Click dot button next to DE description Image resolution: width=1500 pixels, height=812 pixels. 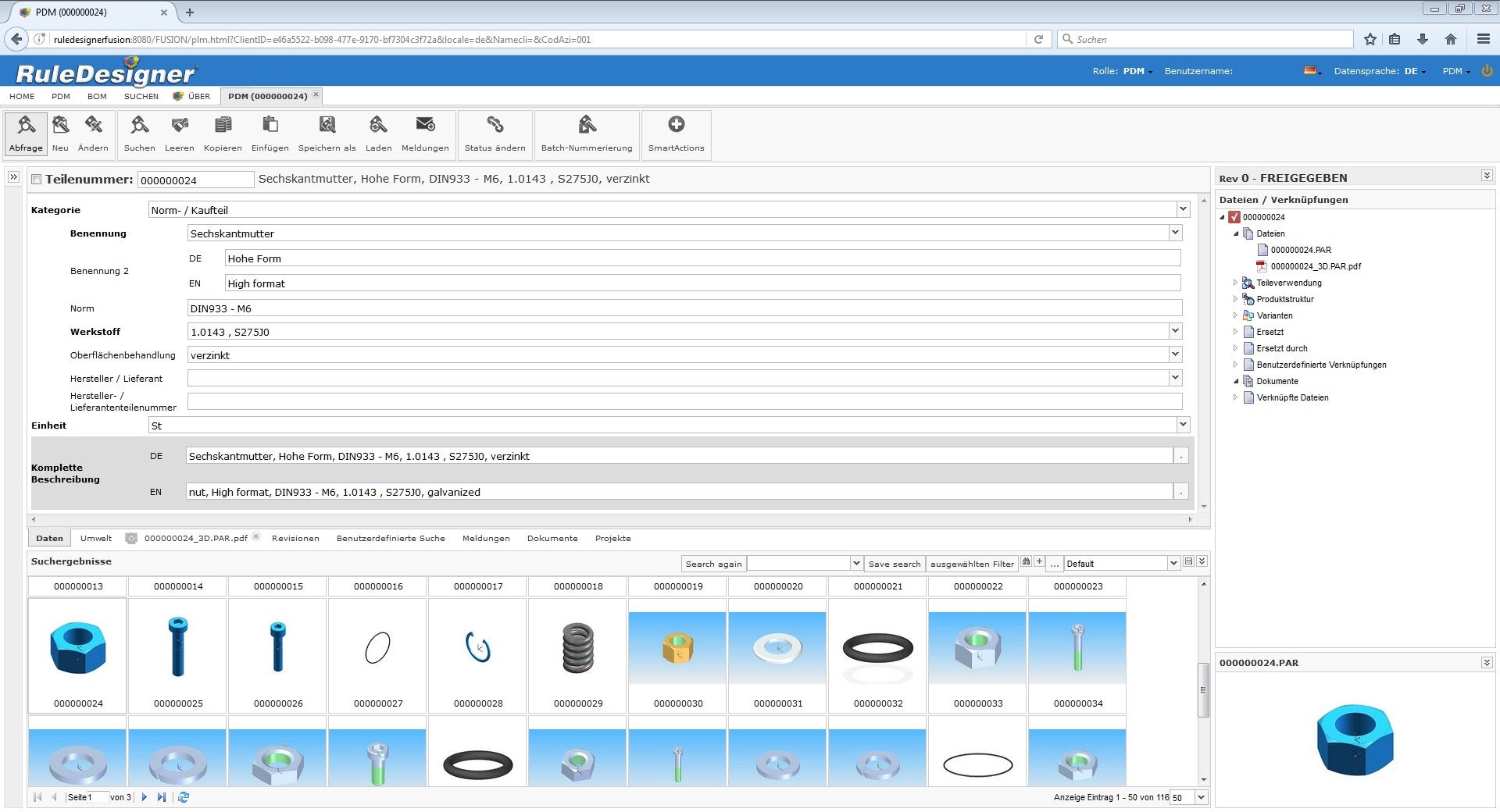1181,456
